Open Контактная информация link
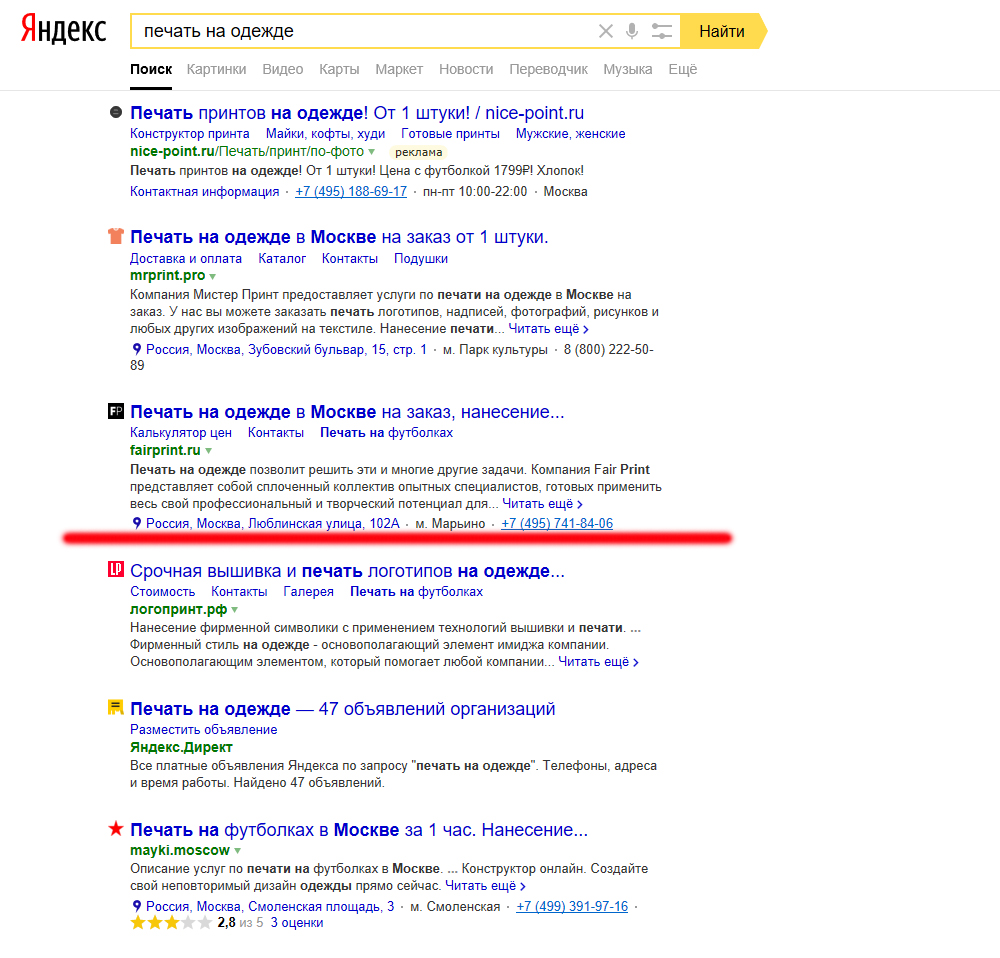The height and width of the screenshot is (958, 1000). (x=204, y=191)
